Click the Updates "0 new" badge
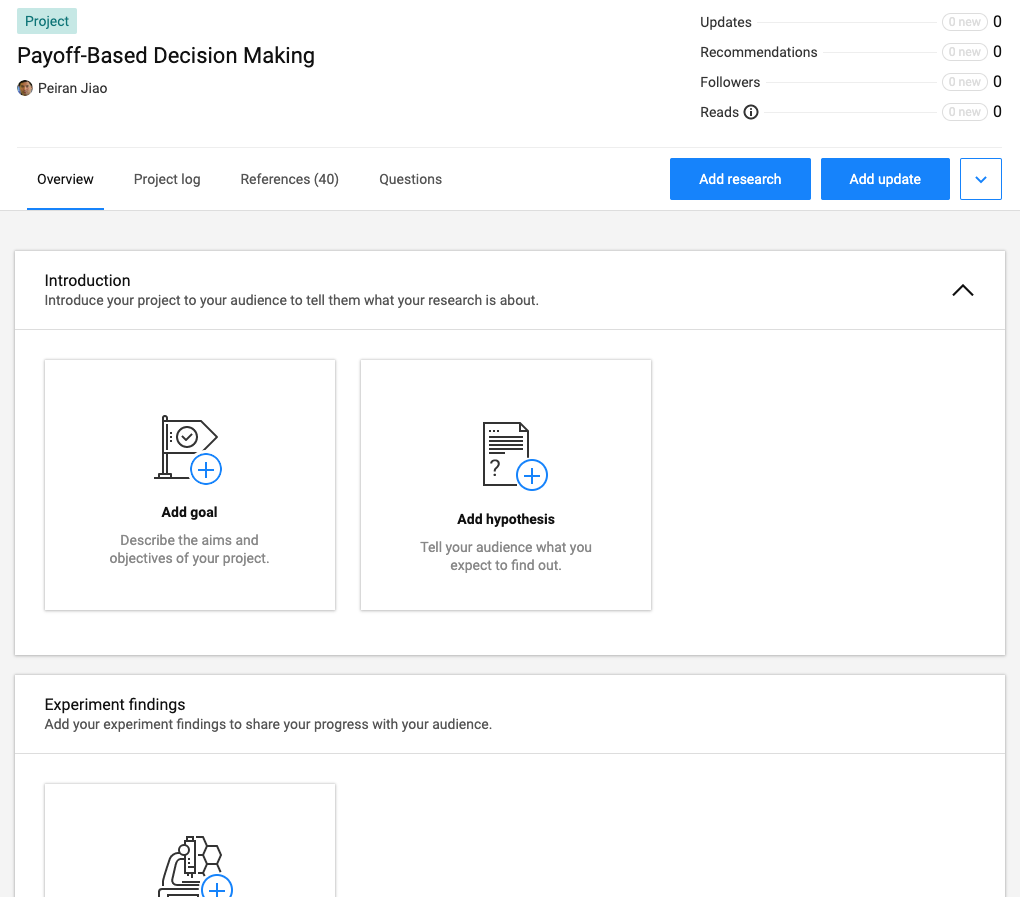This screenshot has width=1020, height=897. [x=964, y=22]
